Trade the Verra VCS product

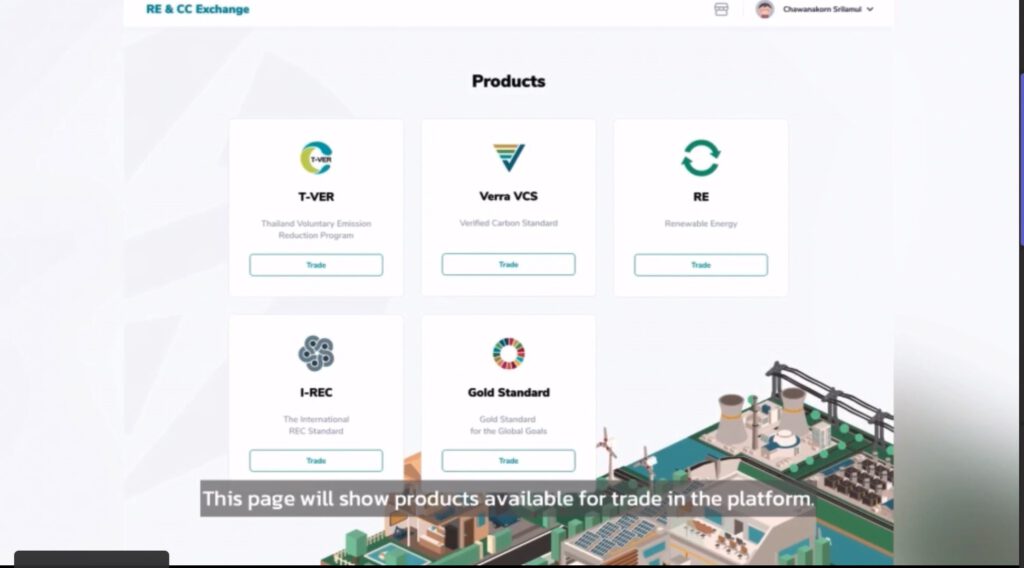click(x=508, y=264)
